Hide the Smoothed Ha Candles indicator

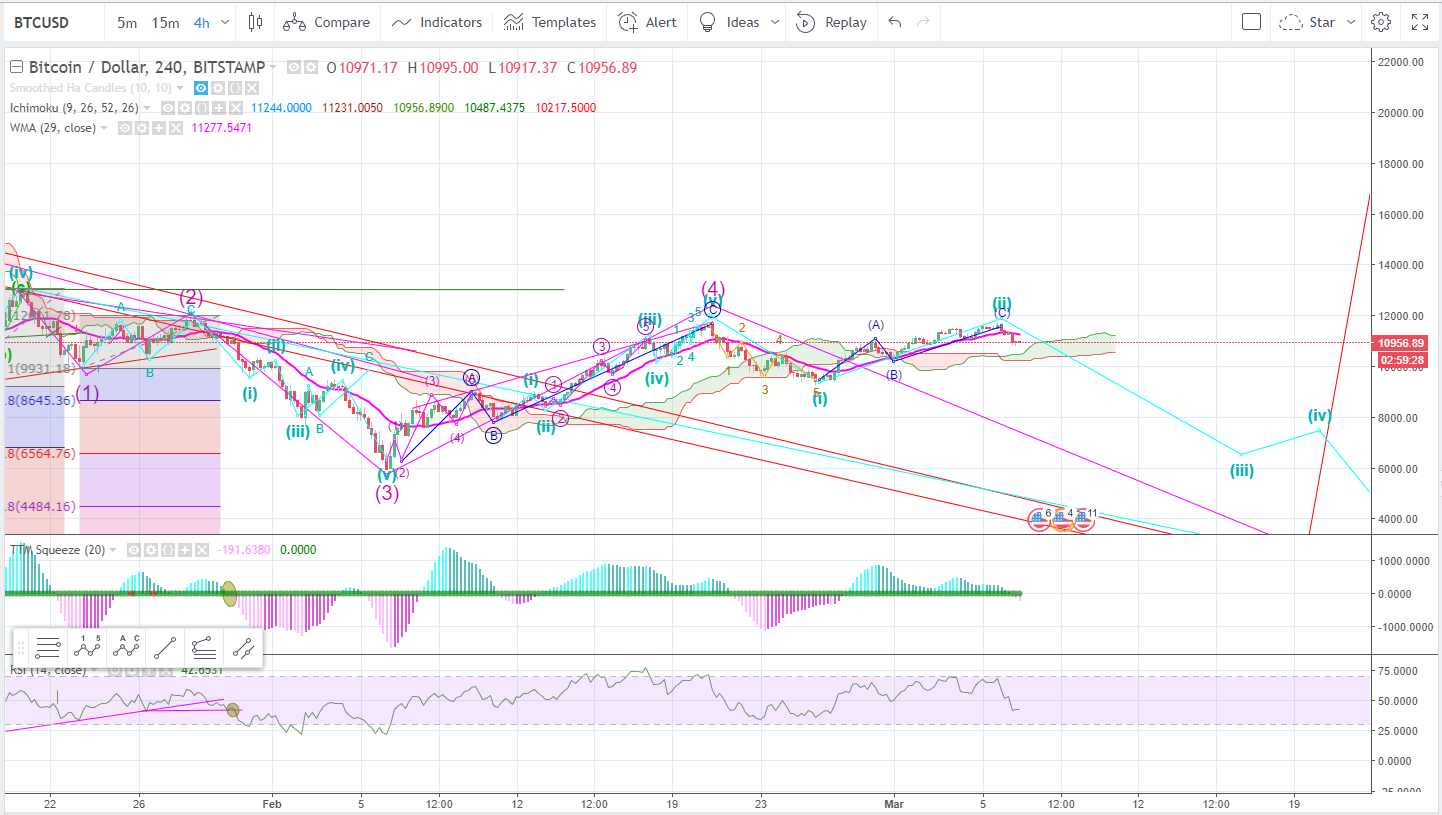(201, 88)
